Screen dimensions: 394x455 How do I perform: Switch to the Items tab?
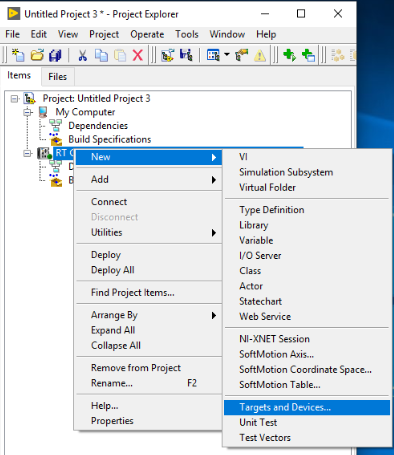(19, 76)
